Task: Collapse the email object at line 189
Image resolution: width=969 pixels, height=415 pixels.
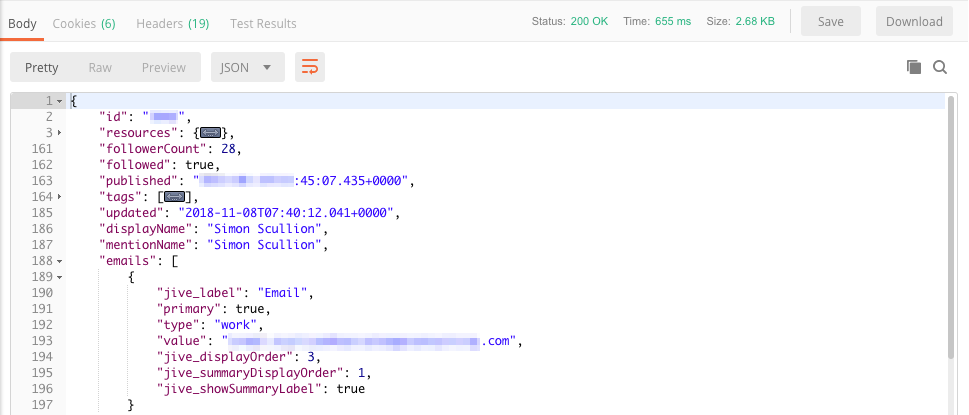Action: point(59,277)
